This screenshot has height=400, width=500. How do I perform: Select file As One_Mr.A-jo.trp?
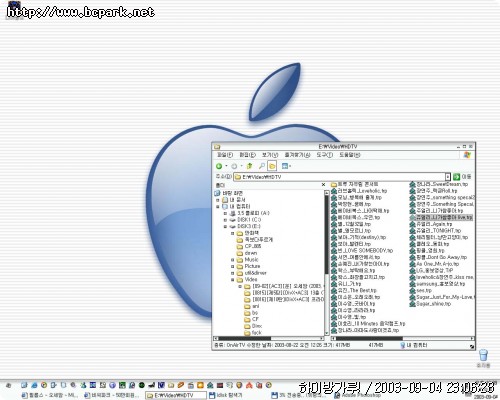pyautogui.click(x=434, y=264)
